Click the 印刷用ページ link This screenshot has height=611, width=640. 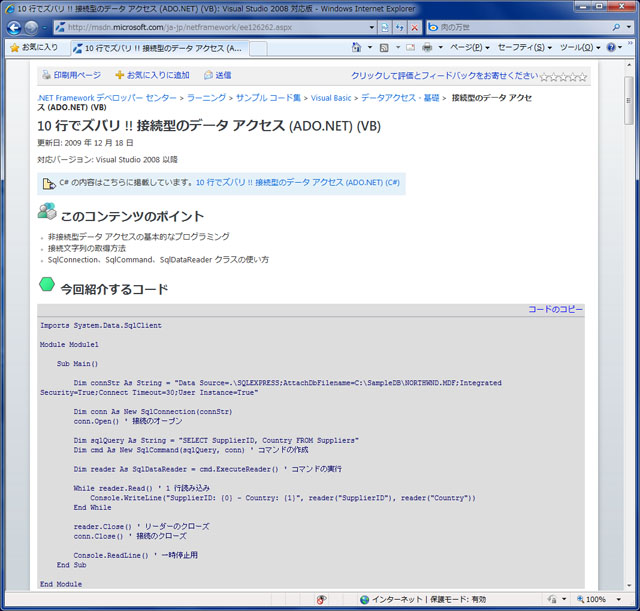[77, 75]
